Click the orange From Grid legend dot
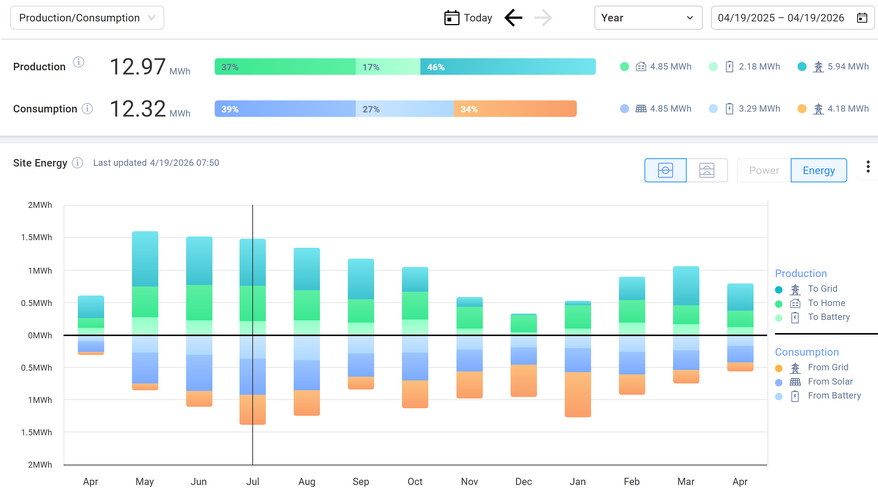 [779, 368]
